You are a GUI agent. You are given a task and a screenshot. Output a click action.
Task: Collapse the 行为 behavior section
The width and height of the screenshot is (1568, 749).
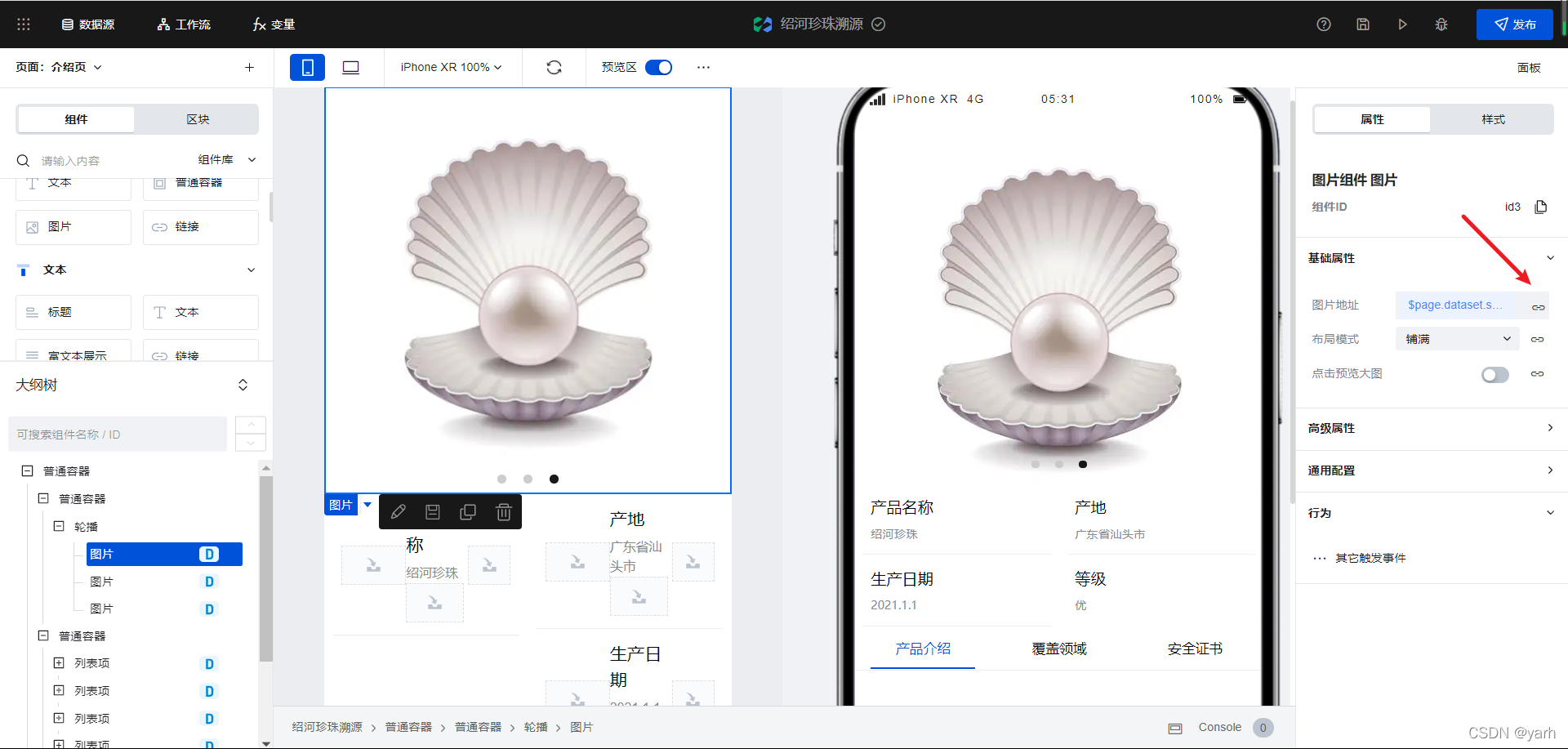point(1550,513)
